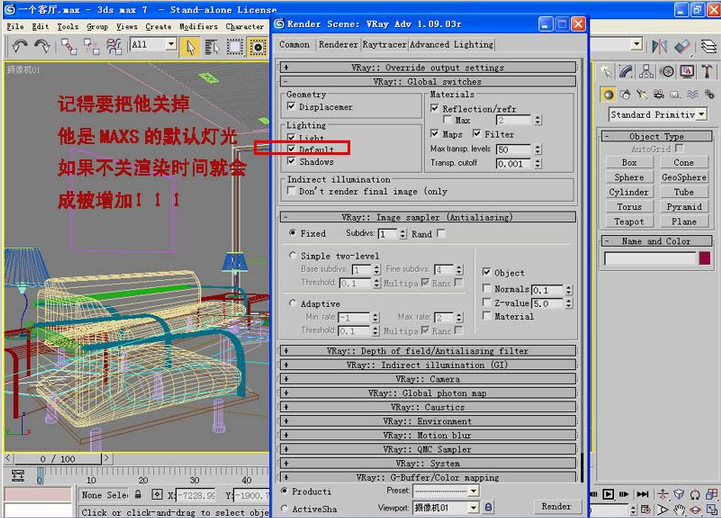Toggle the Shadows checkbox
Image resolution: width=721 pixels, height=518 pixels.
[291, 161]
